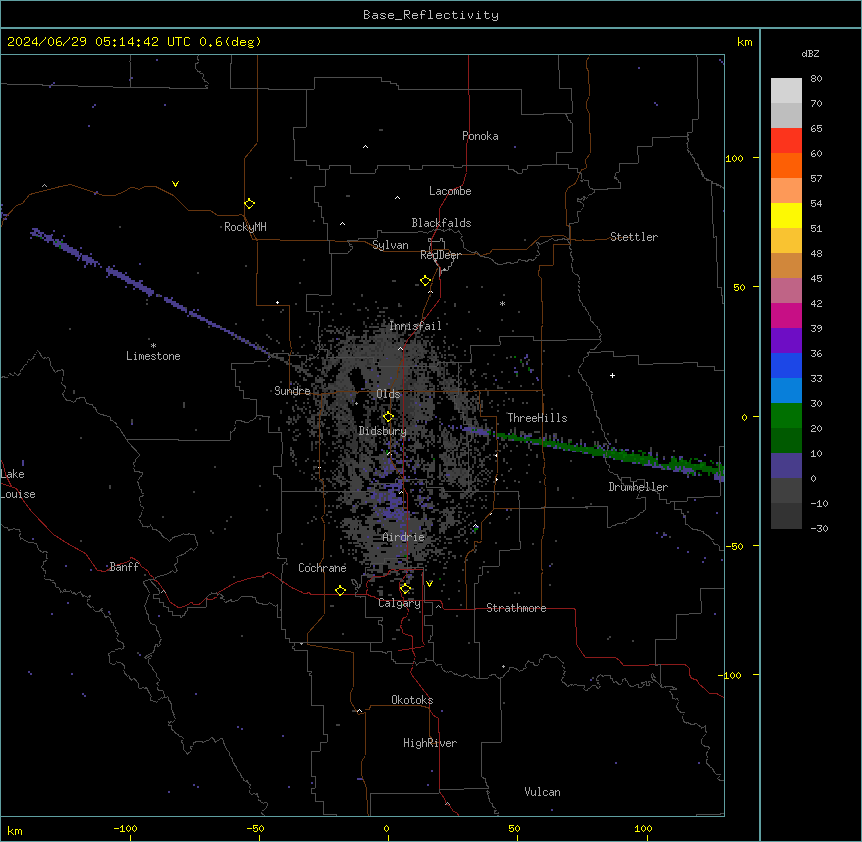862x842 pixels.
Task: Click the dBZ legend heading
Action: 810,54
